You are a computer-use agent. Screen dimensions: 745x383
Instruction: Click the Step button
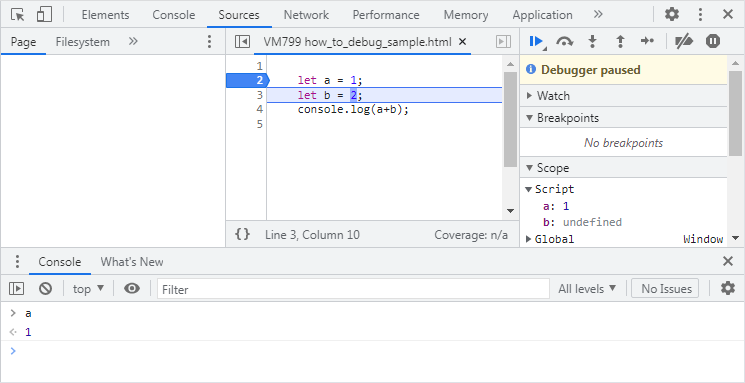(x=647, y=41)
